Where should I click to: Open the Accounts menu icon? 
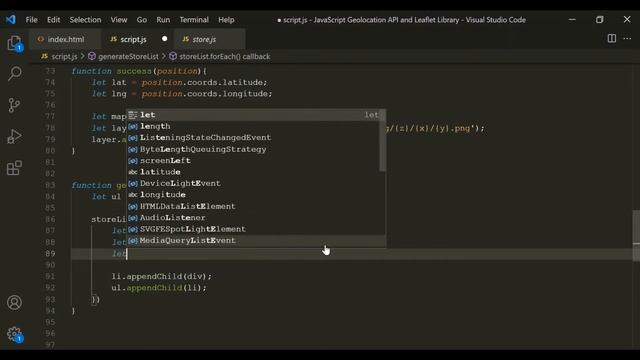point(14,302)
